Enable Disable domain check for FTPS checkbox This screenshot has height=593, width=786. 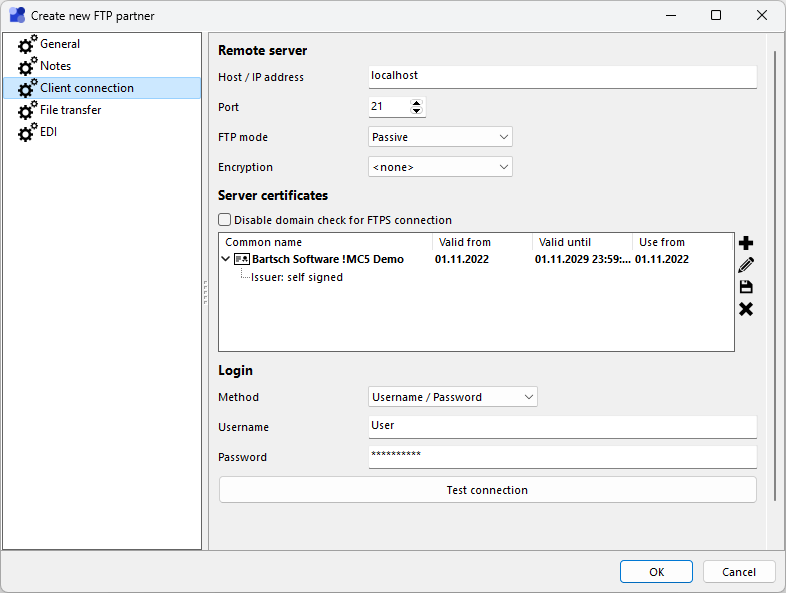click(x=225, y=220)
